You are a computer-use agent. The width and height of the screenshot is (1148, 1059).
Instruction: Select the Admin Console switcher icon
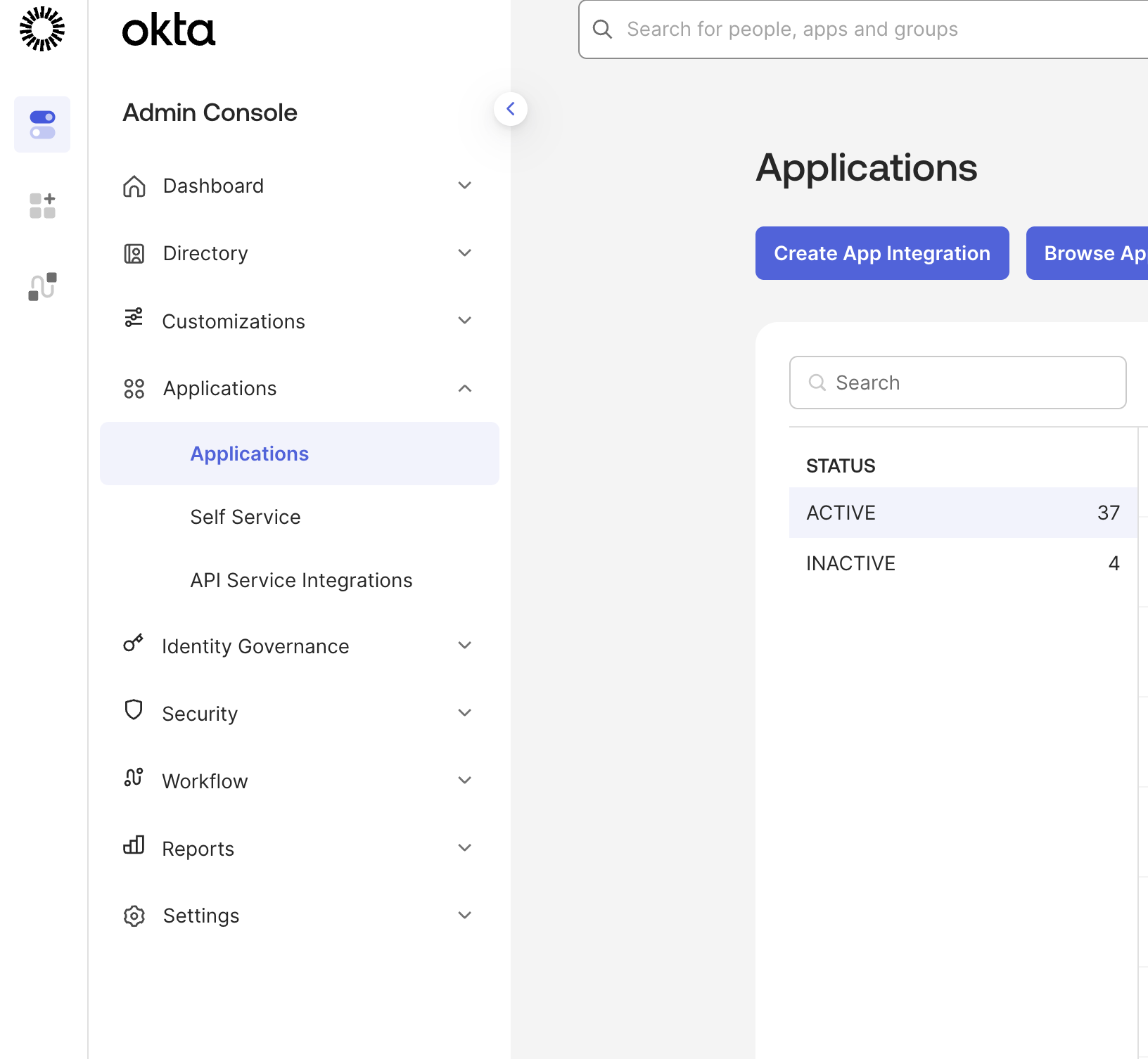pyautogui.click(x=42, y=124)
